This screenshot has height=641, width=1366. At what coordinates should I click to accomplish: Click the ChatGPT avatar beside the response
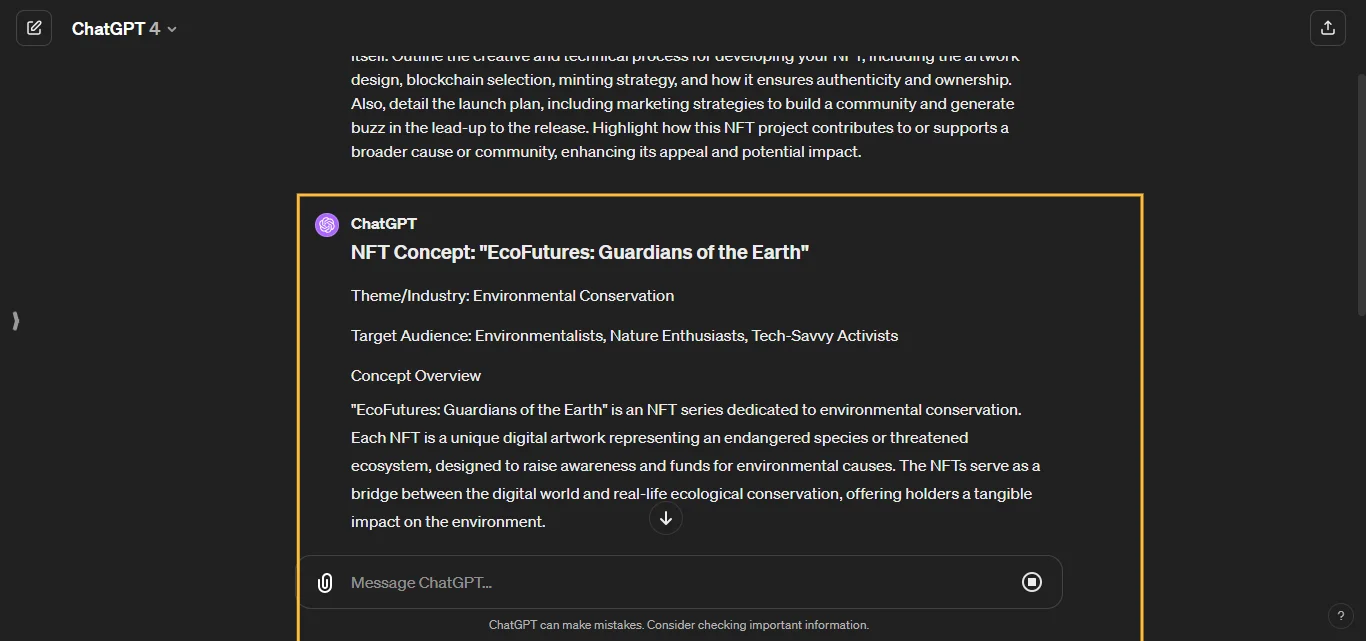tap(327, 224)
